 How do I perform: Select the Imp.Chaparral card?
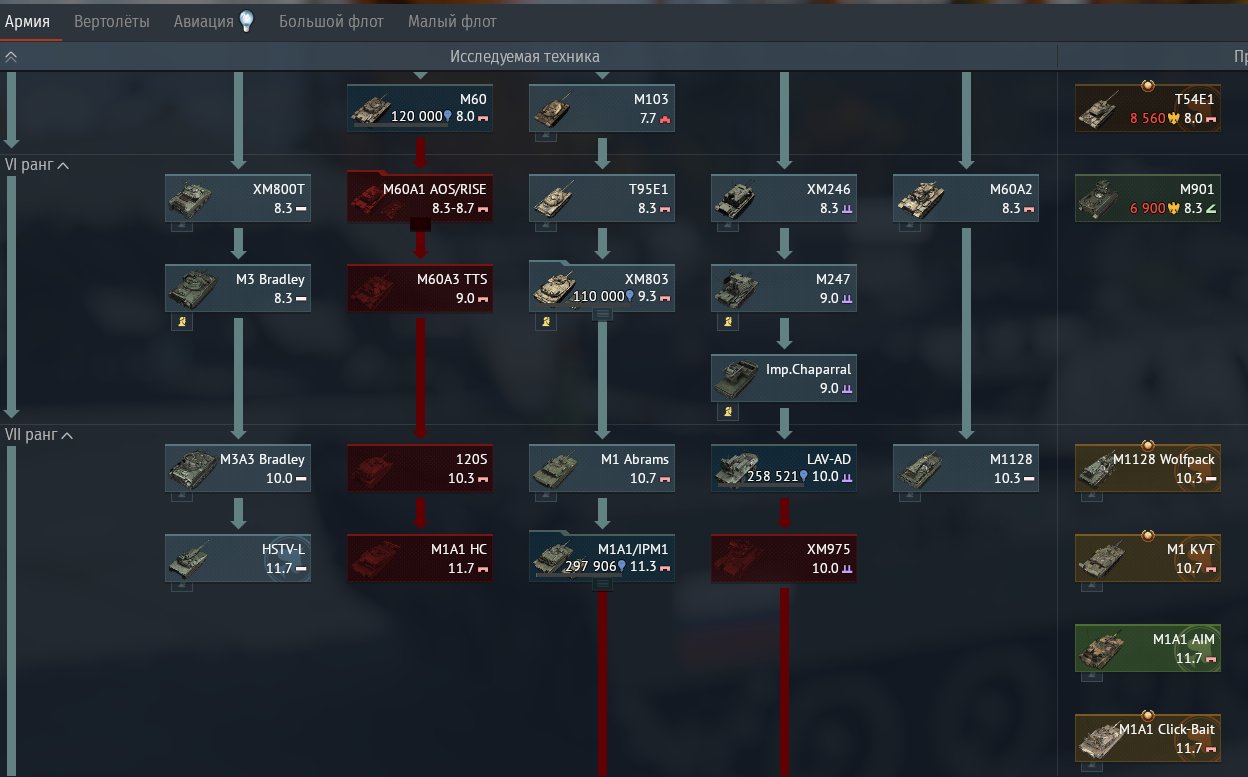(x=784, y=377)
